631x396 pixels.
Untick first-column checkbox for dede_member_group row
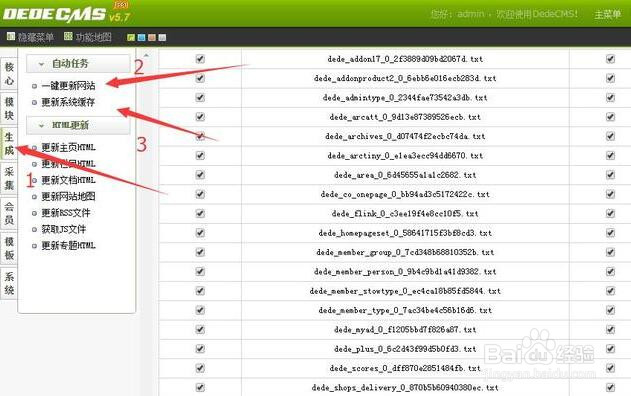pyautogui.click(x=200, y=252)
